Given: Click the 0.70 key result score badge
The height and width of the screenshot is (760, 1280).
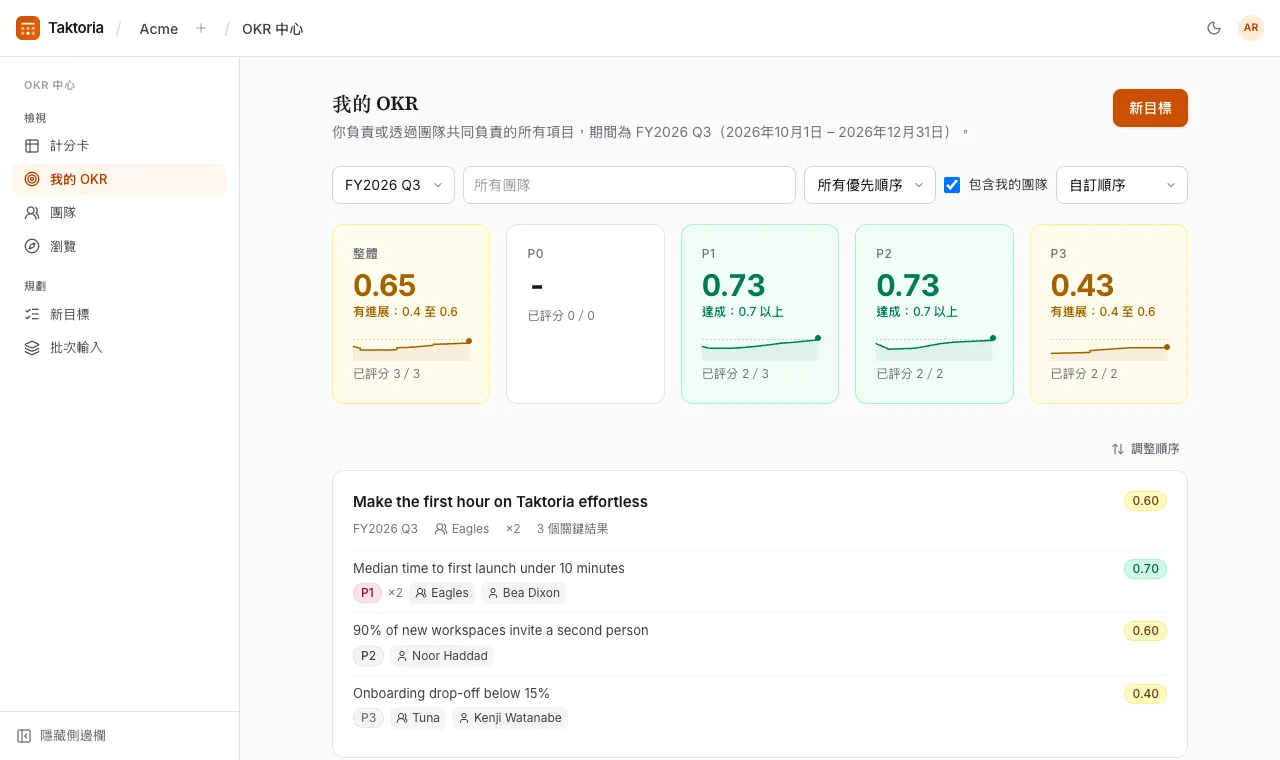Looking at the screenshot, I should (1145, 569).
